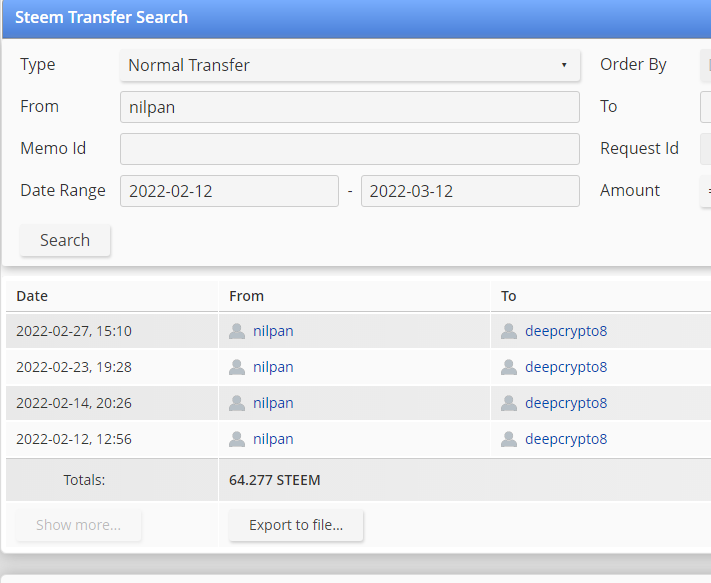The image size is (711, 583).
Task: Click user avatar icon beside deepcrypto8 in 2022-02-23 row
Action: tap(509, 367)
